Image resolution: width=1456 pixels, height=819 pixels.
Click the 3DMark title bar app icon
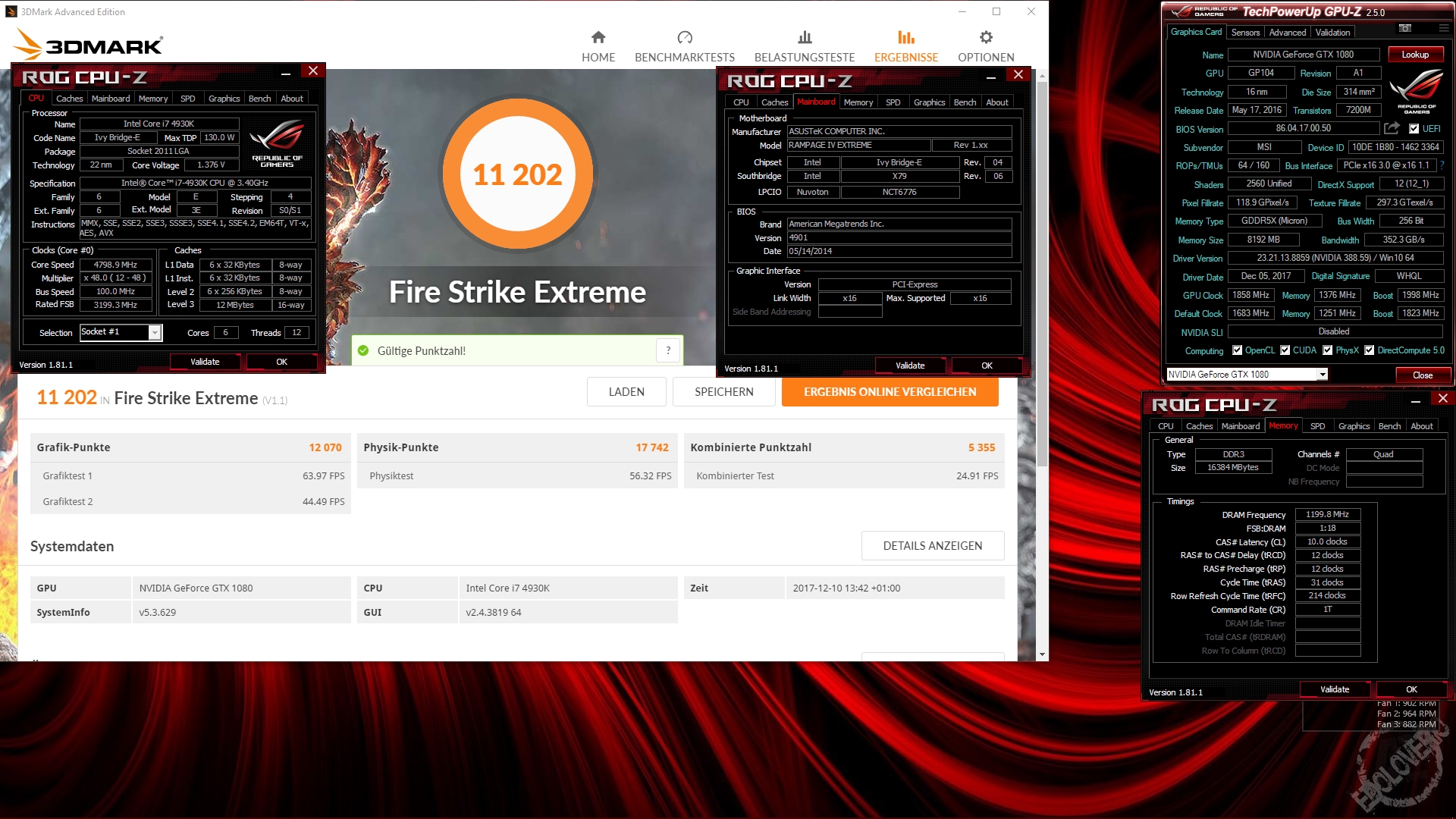[x=11, y=11]
